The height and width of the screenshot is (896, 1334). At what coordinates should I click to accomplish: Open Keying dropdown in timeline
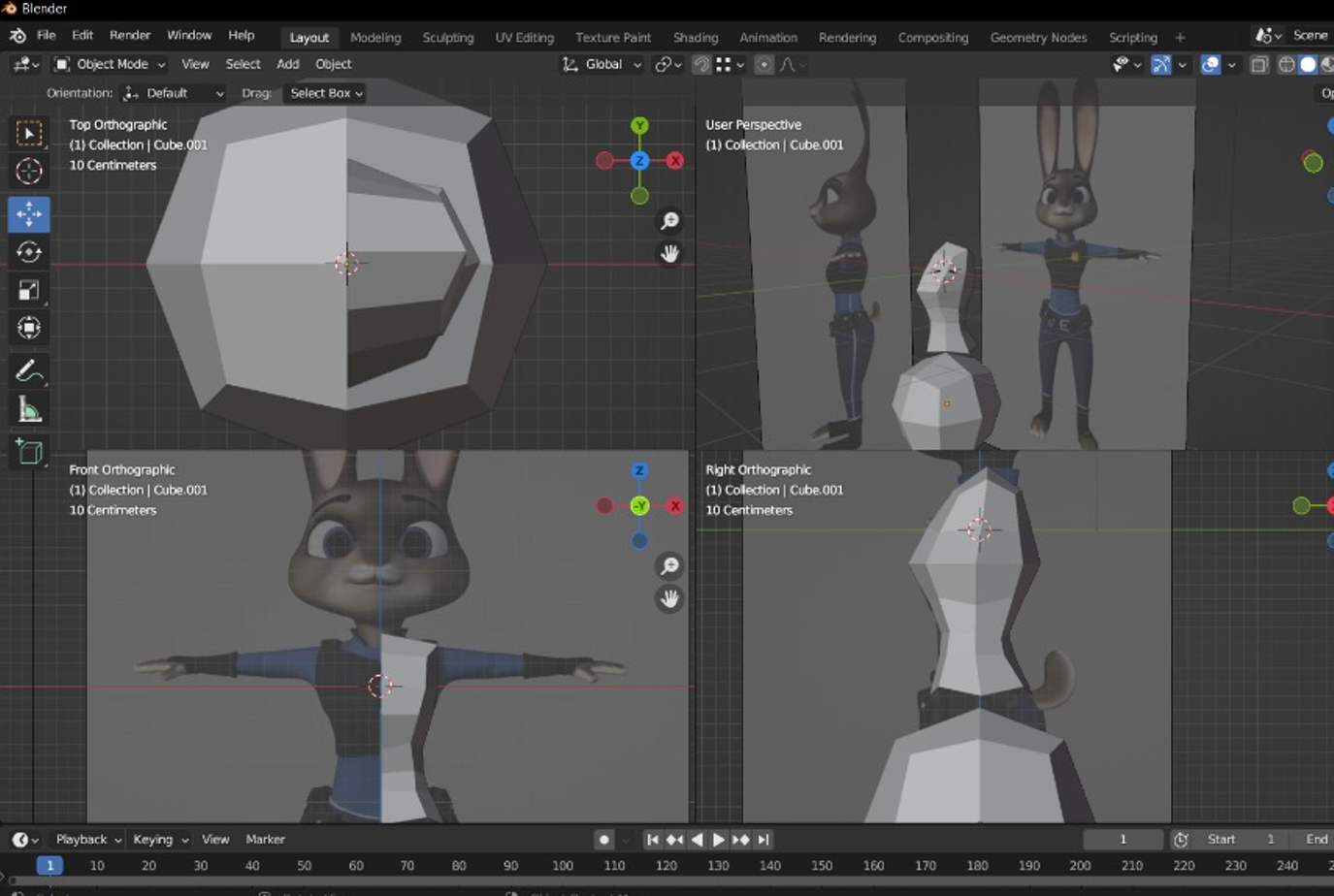160,840
